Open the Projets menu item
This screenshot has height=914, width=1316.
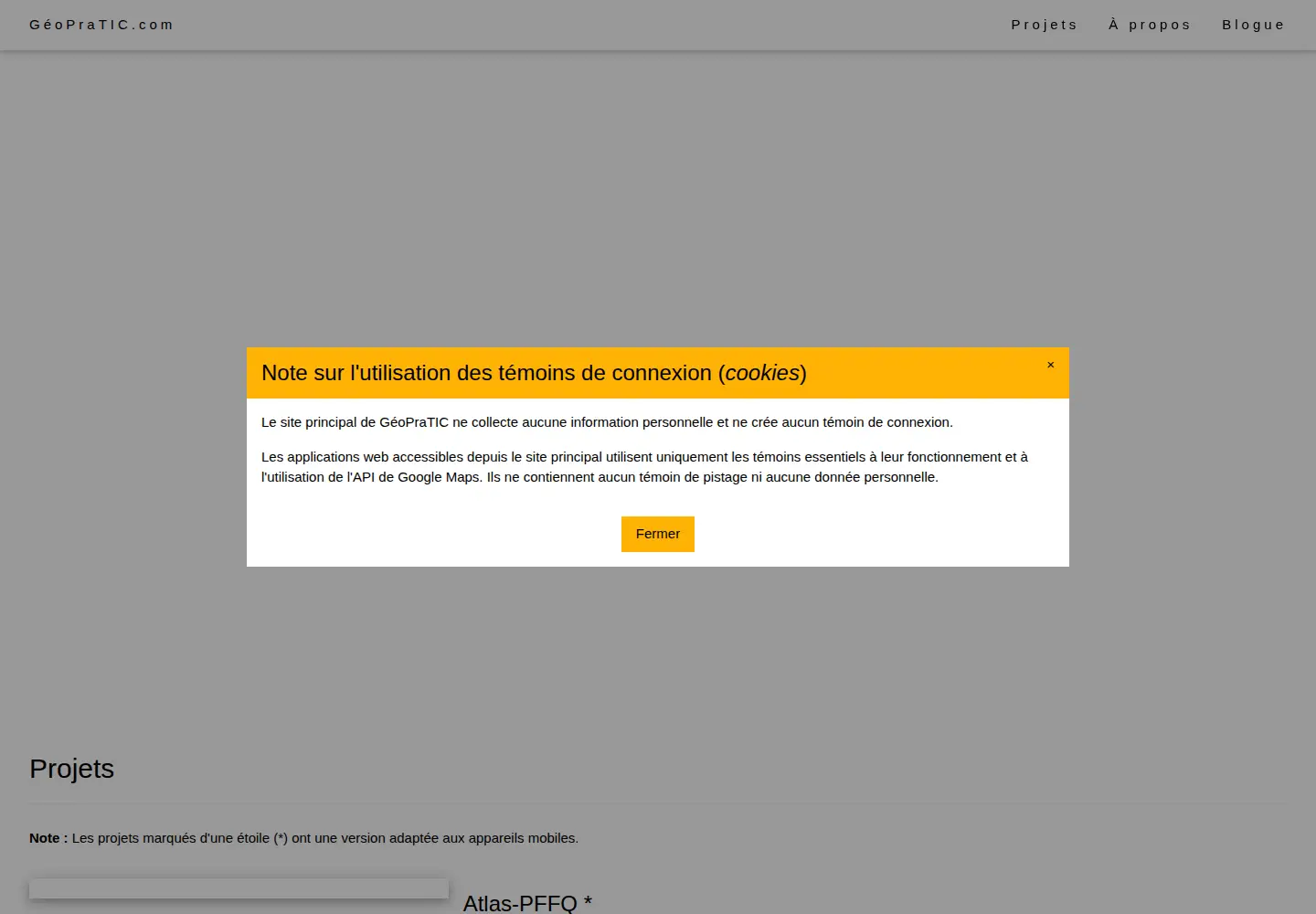[1045, 25]
